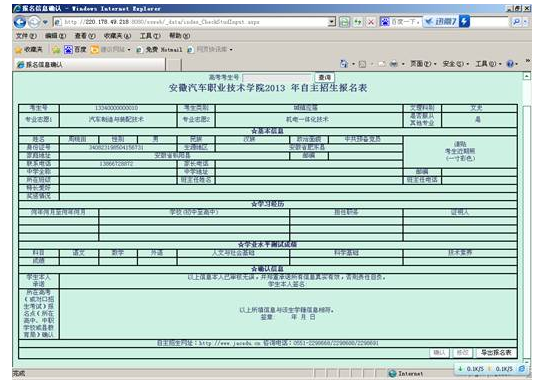Click the search magnifier icon
539x386 pixels.
click(516, 22)
